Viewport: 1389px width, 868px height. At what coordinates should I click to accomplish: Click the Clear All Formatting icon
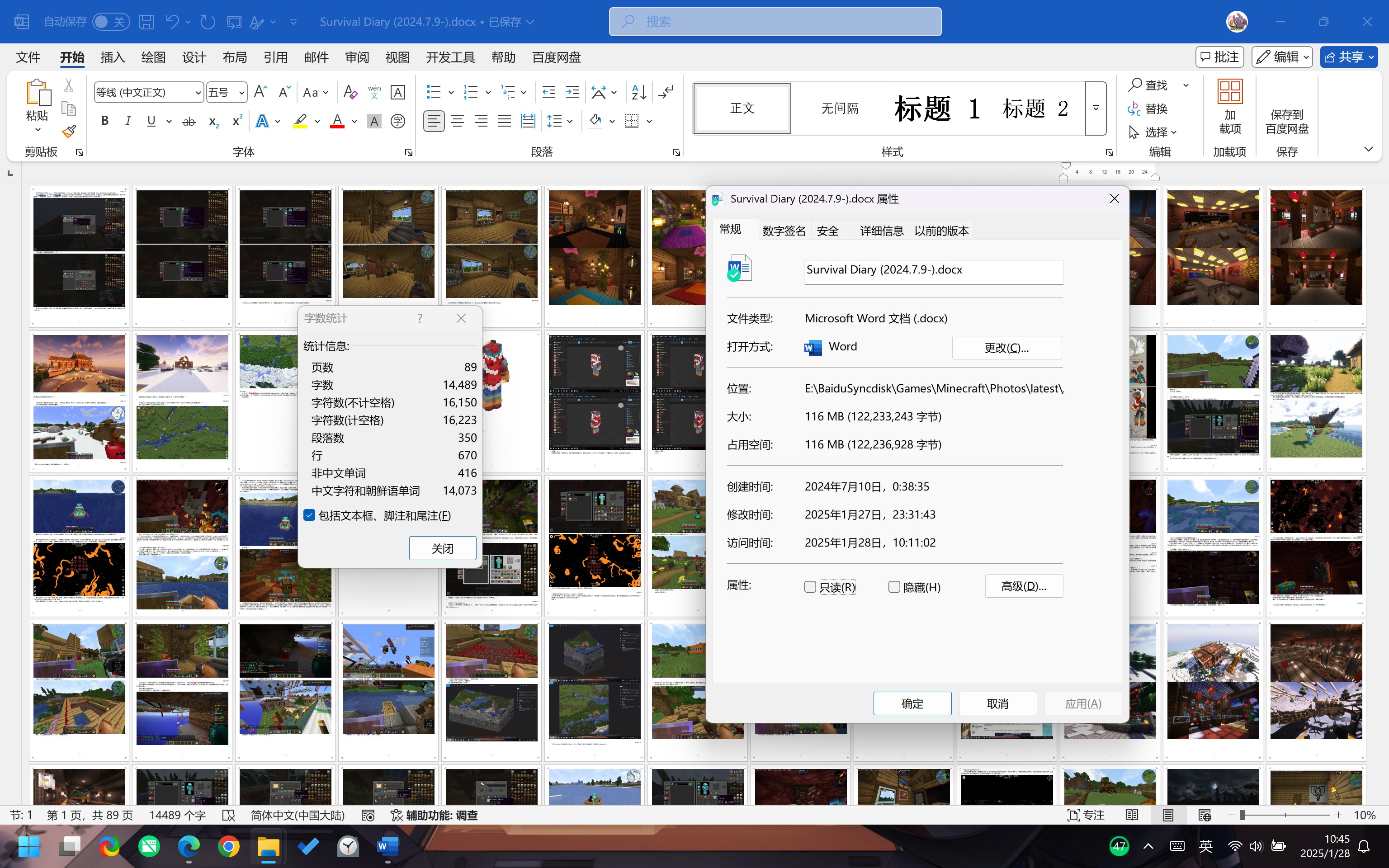click(350, 92)
